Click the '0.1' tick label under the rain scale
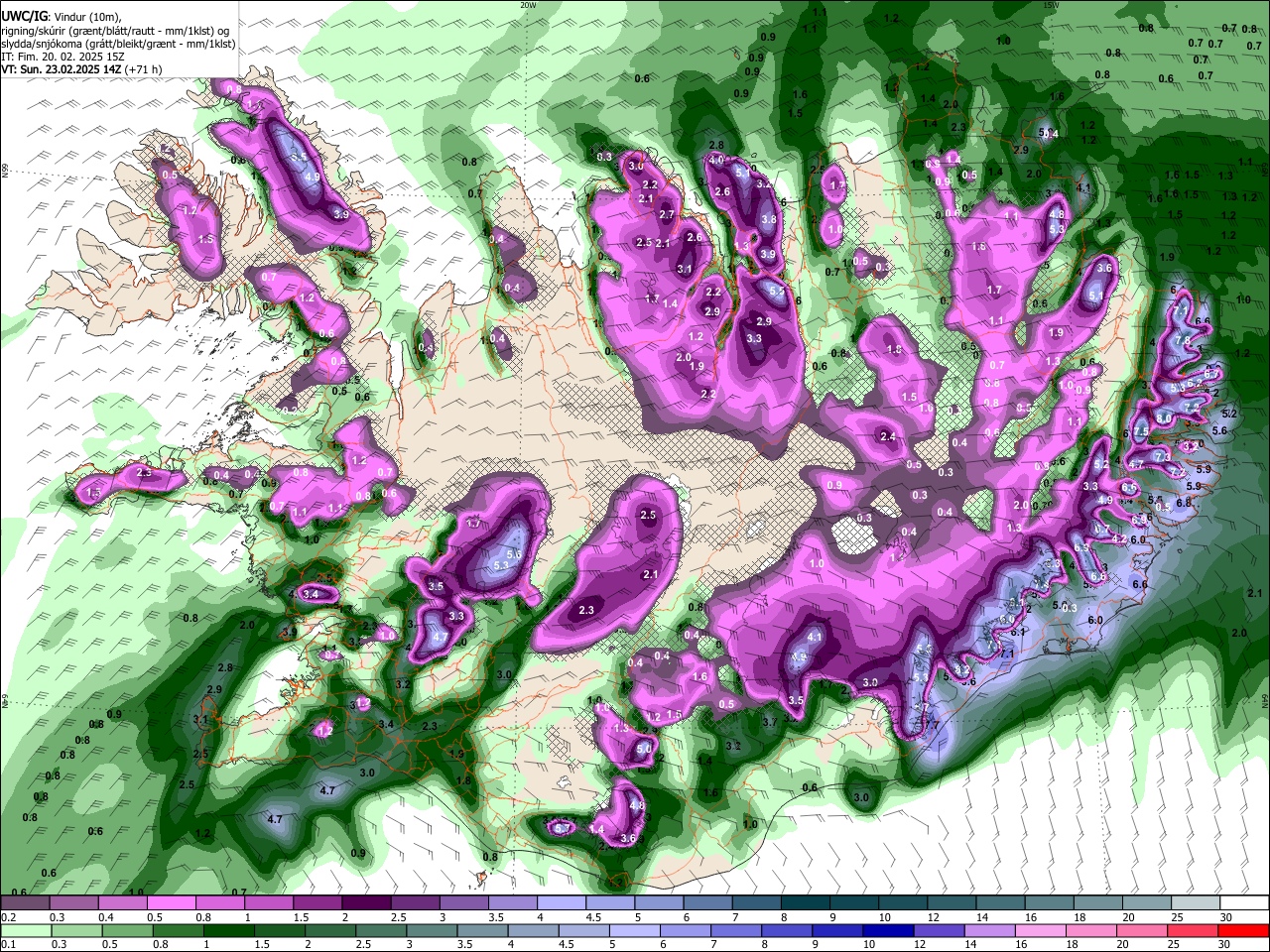Screen dimensions: 1270x952 tap(8, 945)
